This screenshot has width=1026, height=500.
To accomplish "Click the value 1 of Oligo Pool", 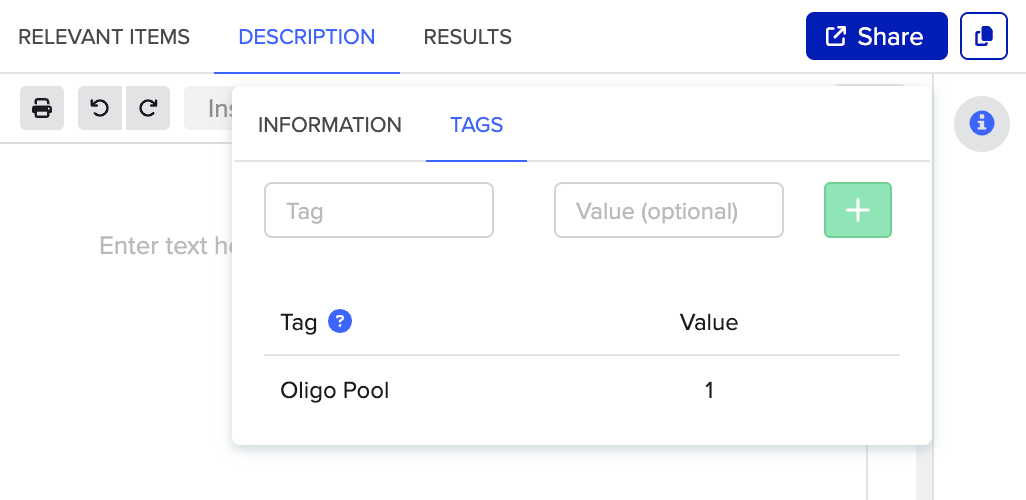I will [x=709, y=390].
